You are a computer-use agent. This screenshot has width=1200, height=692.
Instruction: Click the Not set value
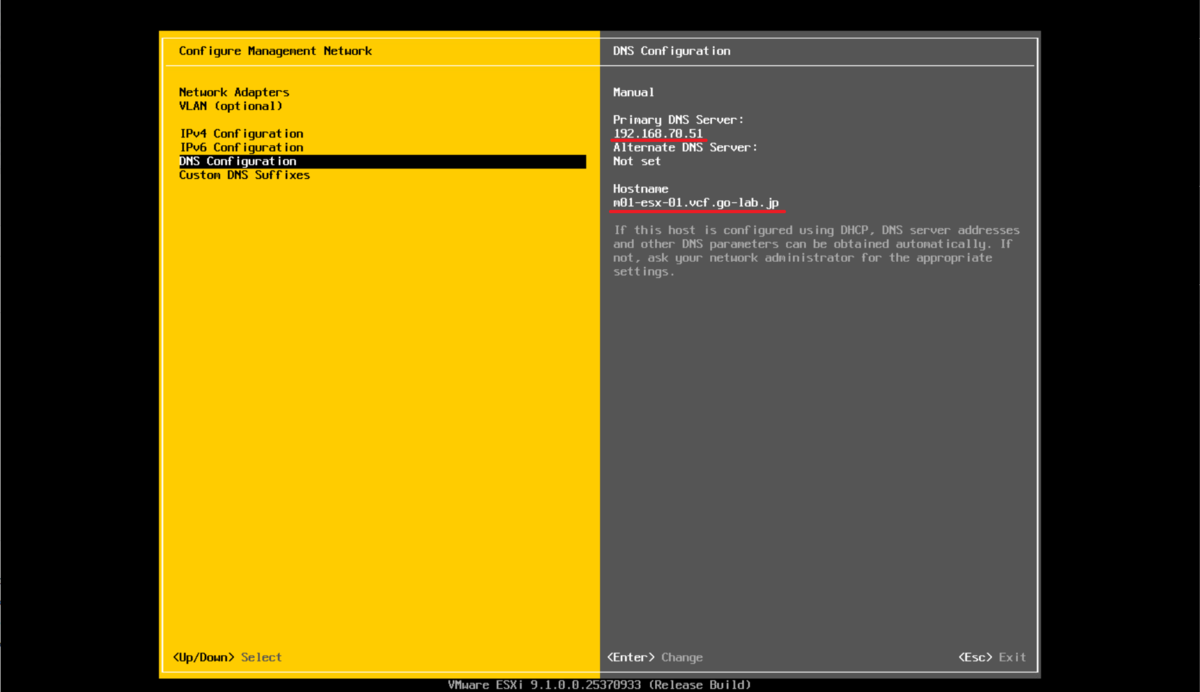pyautogui.click(x=637, y=161)
